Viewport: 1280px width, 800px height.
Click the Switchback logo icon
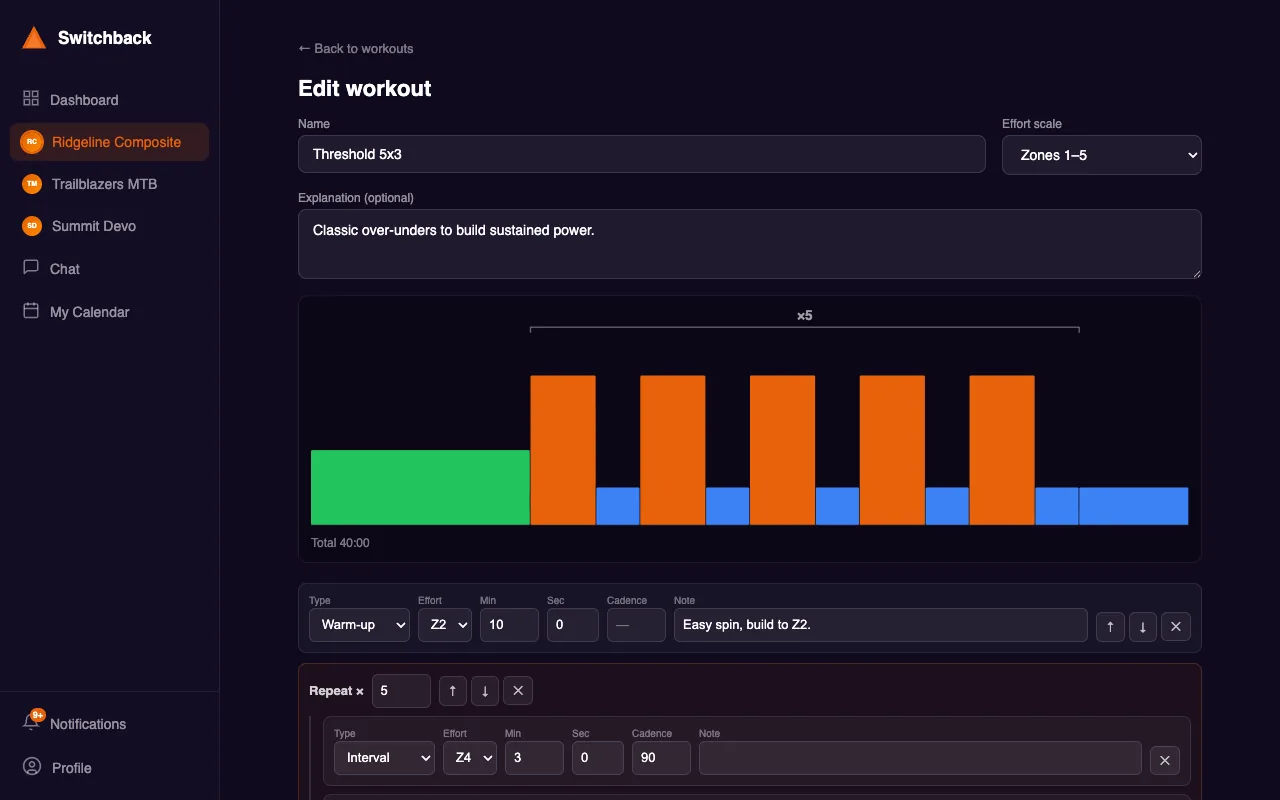tap(34, 38)
